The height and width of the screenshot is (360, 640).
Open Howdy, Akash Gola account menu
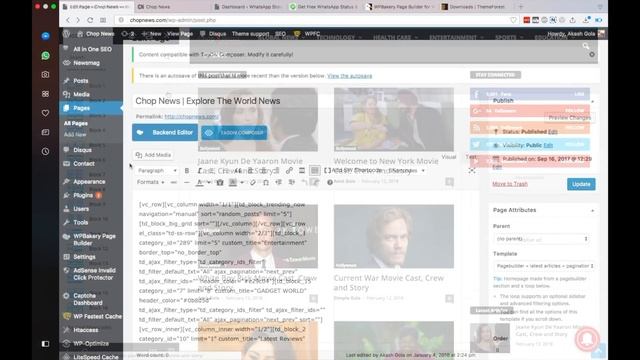pos(576,34)
